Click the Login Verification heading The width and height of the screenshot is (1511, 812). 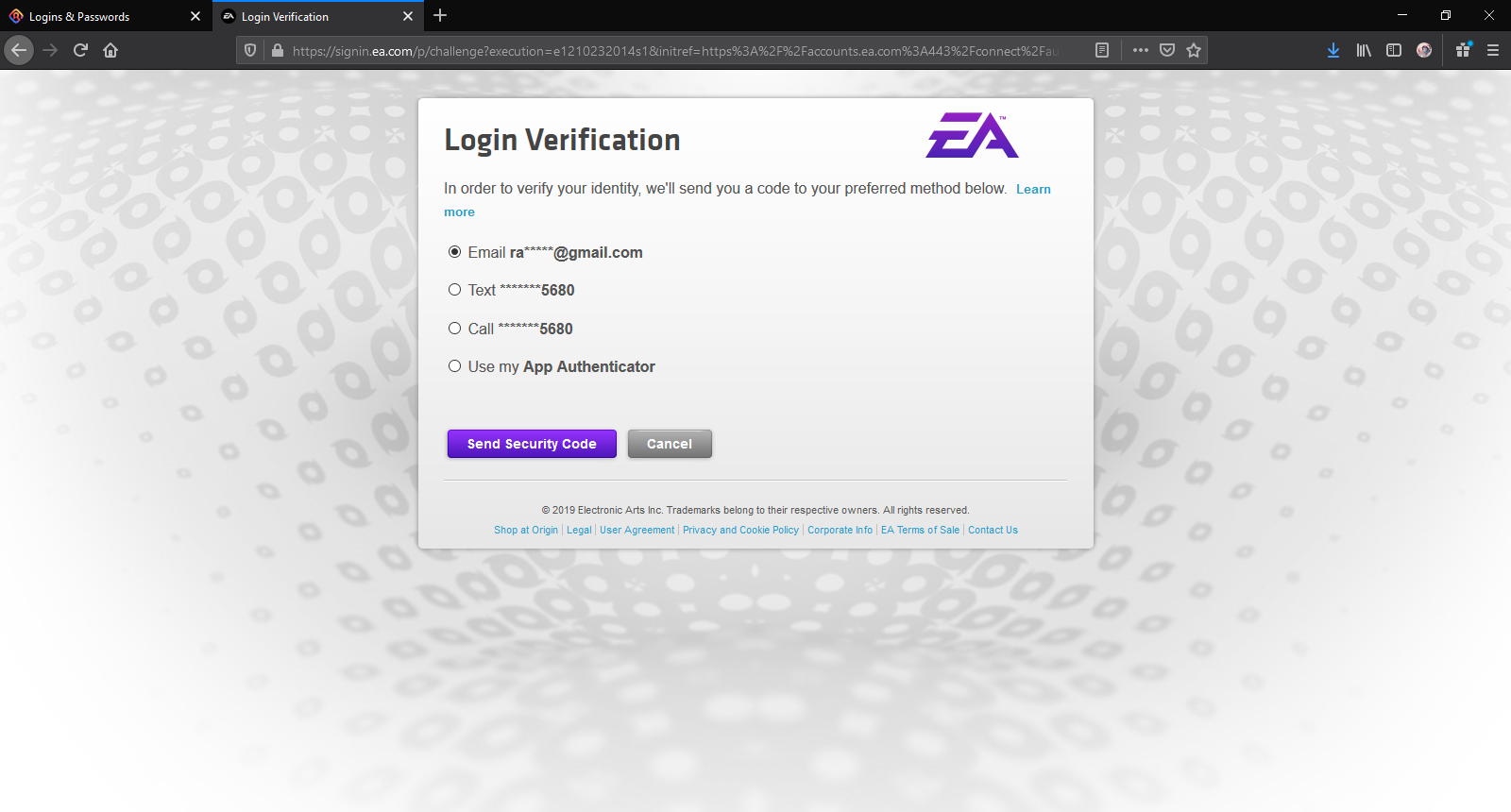click(562, 140)
